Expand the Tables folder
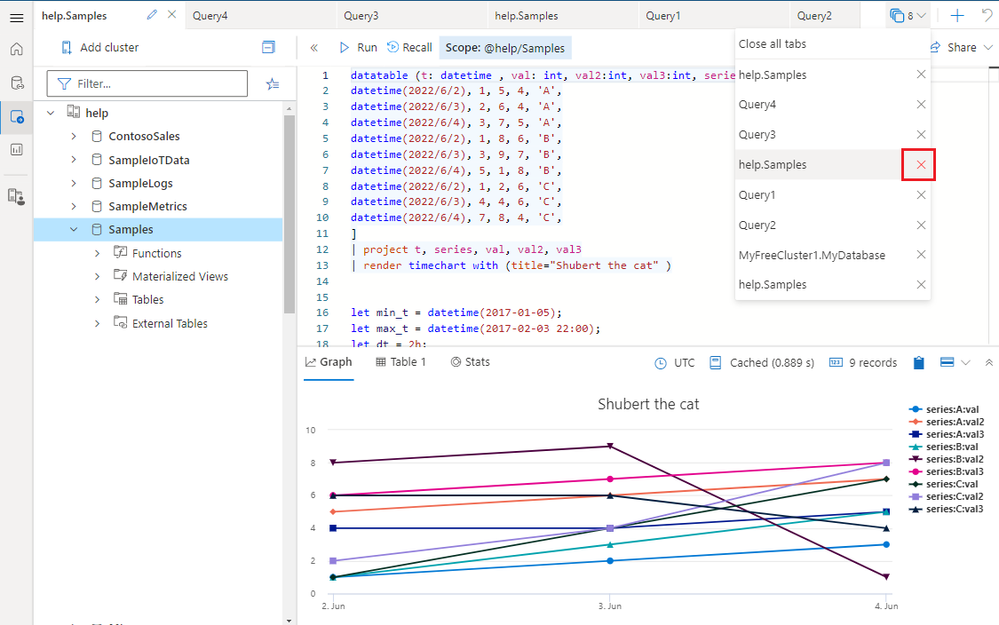The image size is (999, 625). [97, 299]
